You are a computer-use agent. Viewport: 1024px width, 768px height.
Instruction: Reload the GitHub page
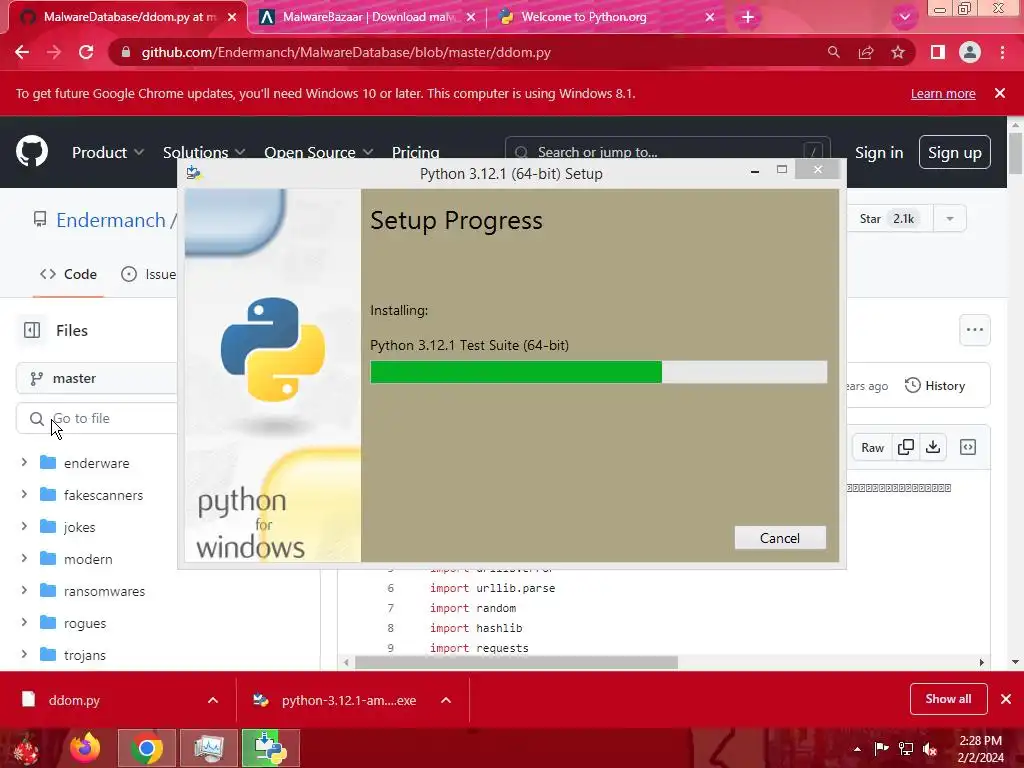click(86, 52)
